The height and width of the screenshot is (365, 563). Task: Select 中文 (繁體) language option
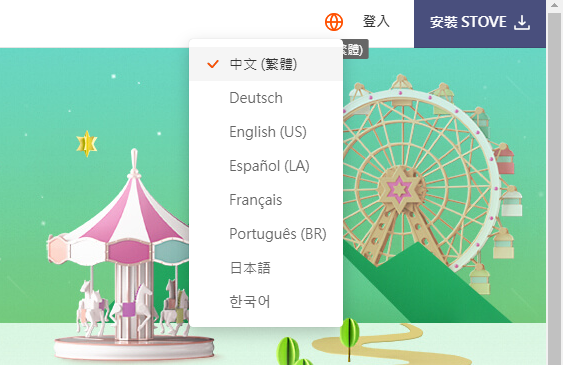coord(266,64)
